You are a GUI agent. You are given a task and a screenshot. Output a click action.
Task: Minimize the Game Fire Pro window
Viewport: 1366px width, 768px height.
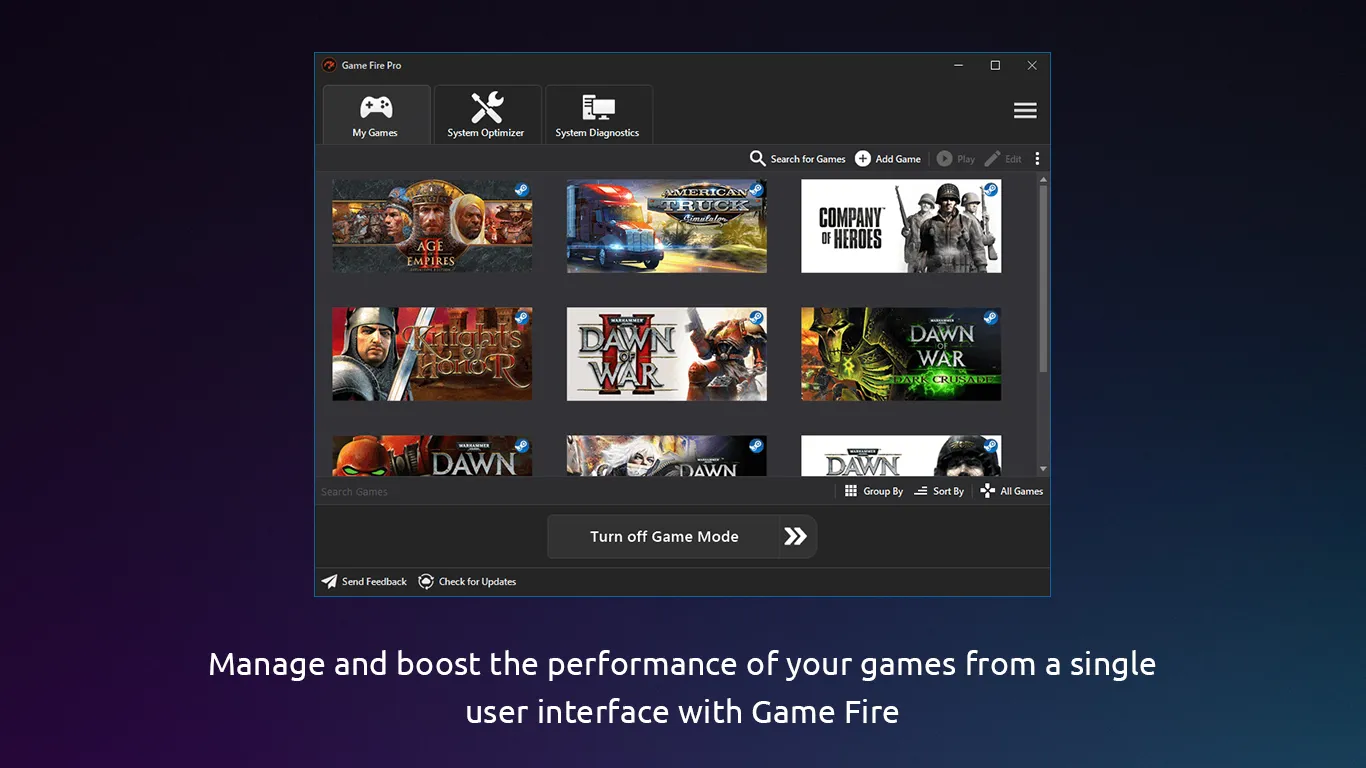coord(959,65)
